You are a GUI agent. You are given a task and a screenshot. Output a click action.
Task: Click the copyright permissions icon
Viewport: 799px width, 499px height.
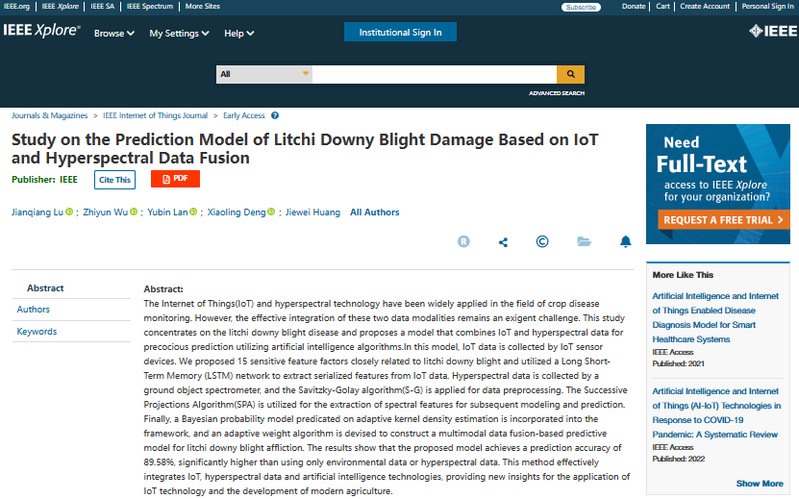point(542,241)
